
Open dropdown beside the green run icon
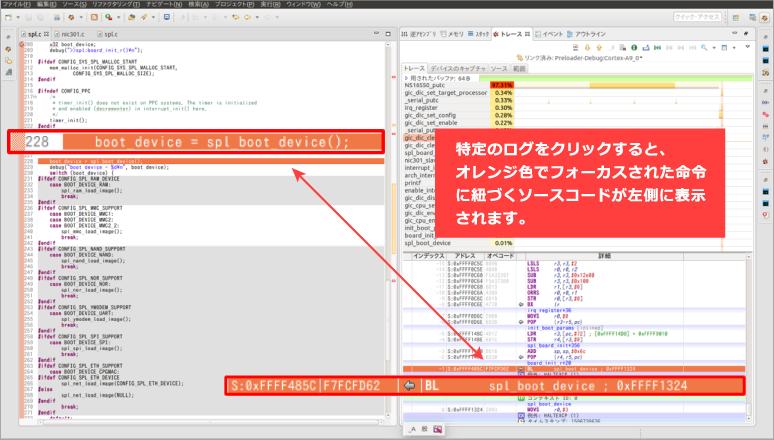[118, 18]
